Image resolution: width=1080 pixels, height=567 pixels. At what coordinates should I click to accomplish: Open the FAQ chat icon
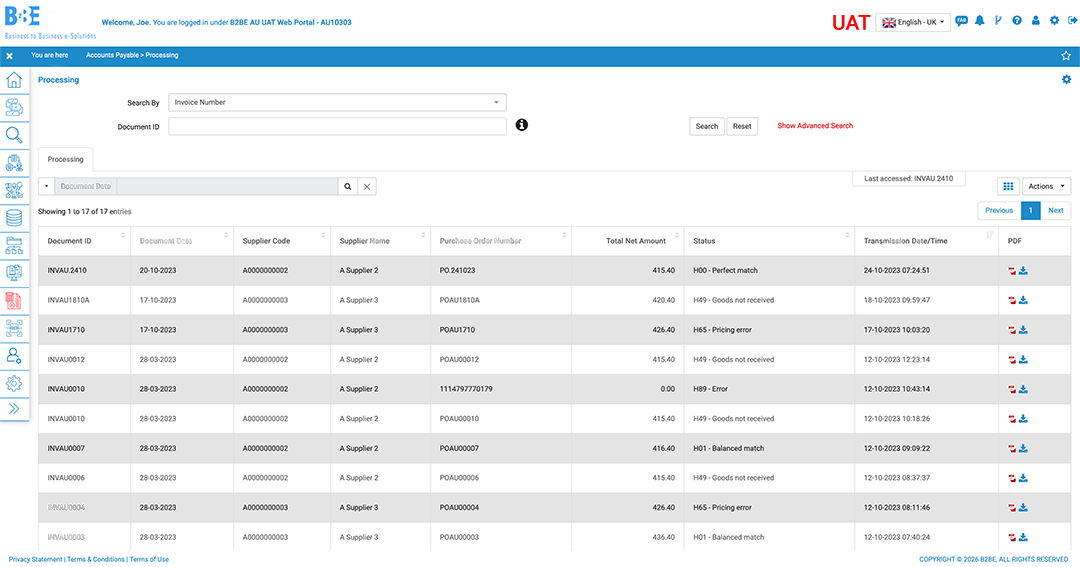961,21
